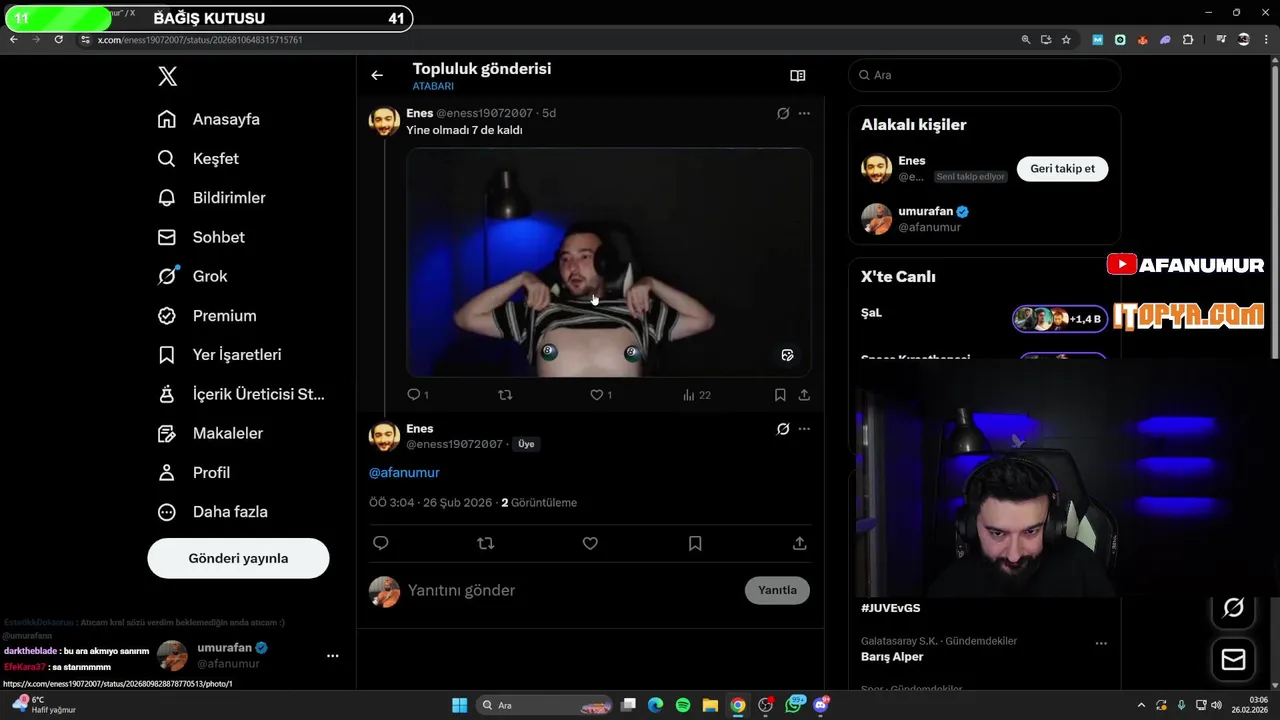Show hidden system tray icons

1142,705
